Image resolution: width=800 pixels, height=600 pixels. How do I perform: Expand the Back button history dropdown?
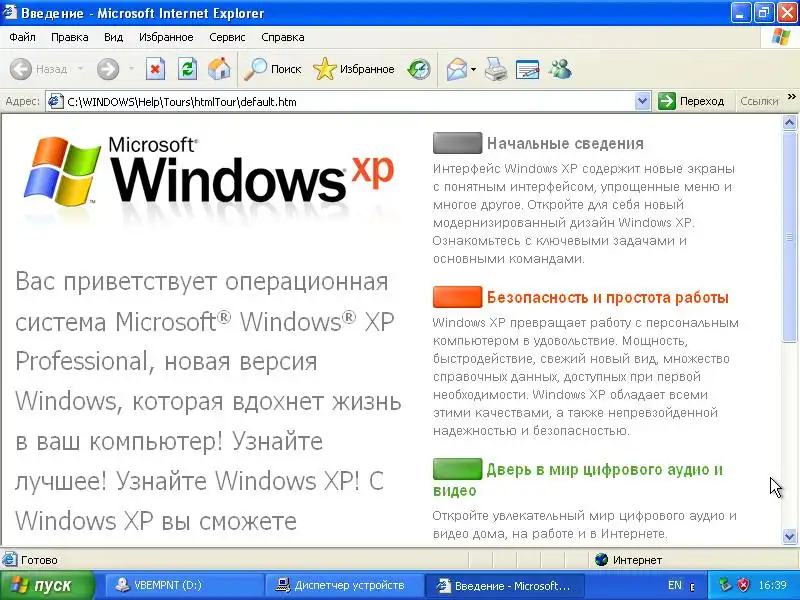[x=80, y=68]
